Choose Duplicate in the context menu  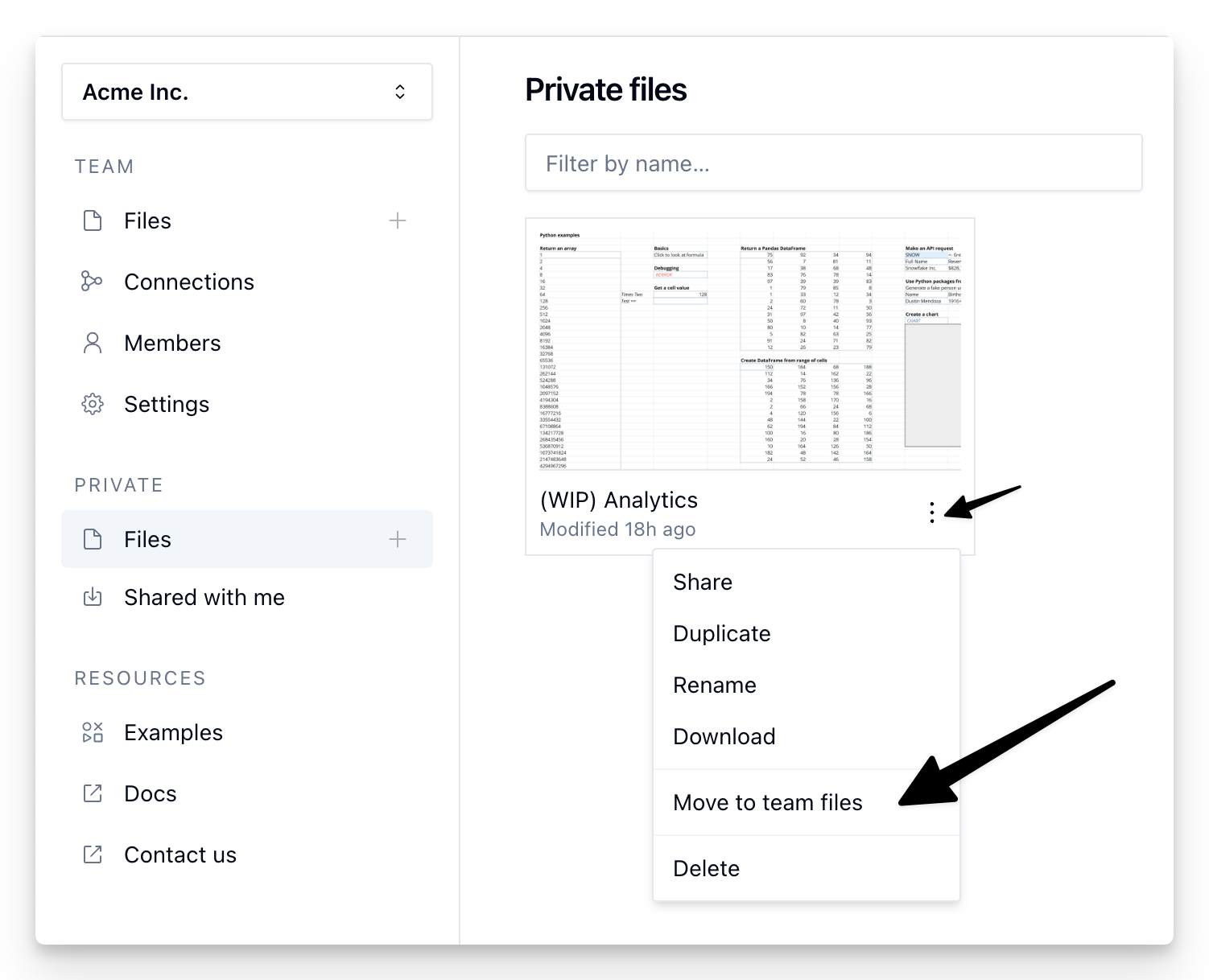tap(722, 634)
